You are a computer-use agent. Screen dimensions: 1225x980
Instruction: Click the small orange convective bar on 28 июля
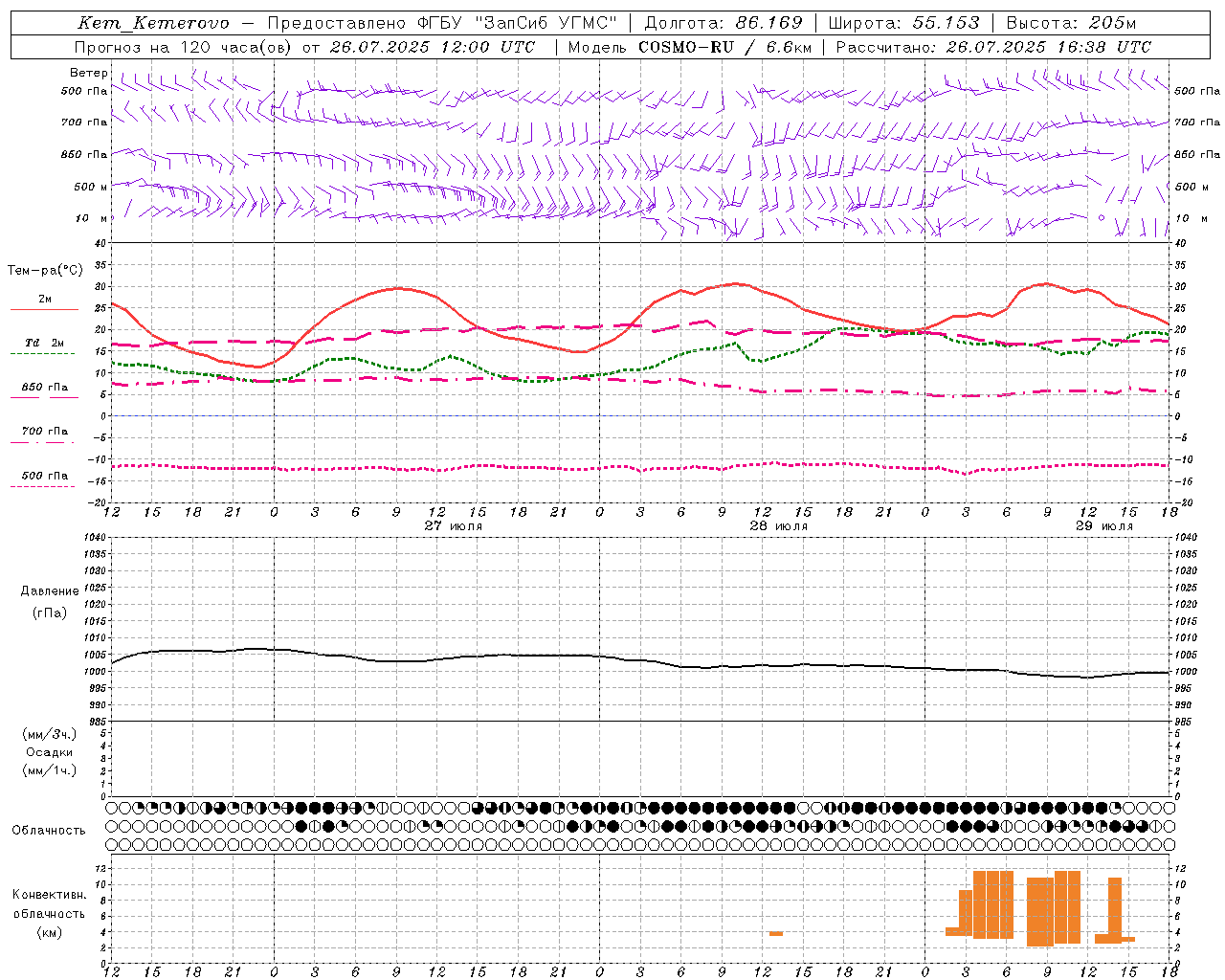(x=776, y=934)
